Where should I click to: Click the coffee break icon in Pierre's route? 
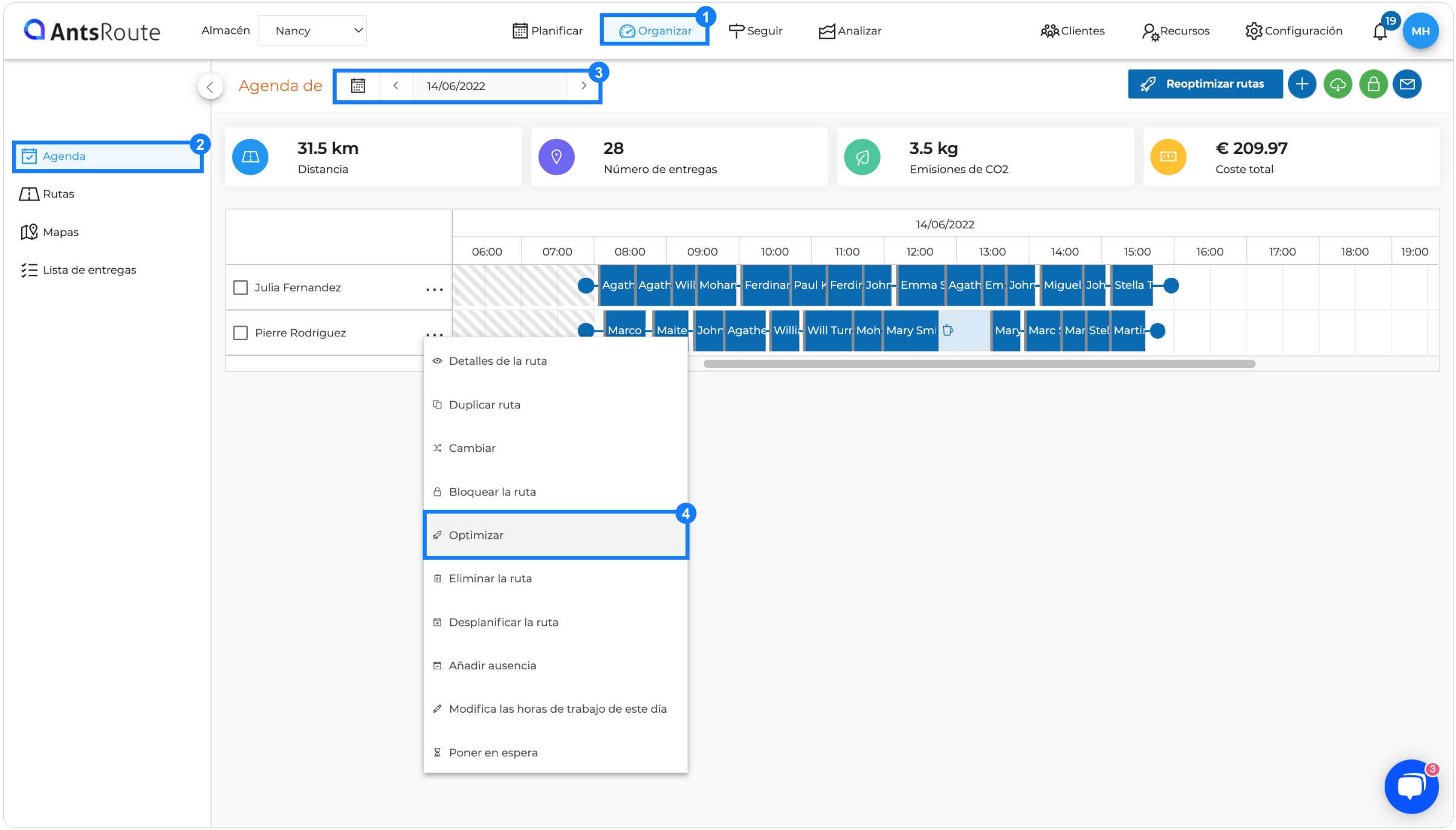tap(948, 330)
